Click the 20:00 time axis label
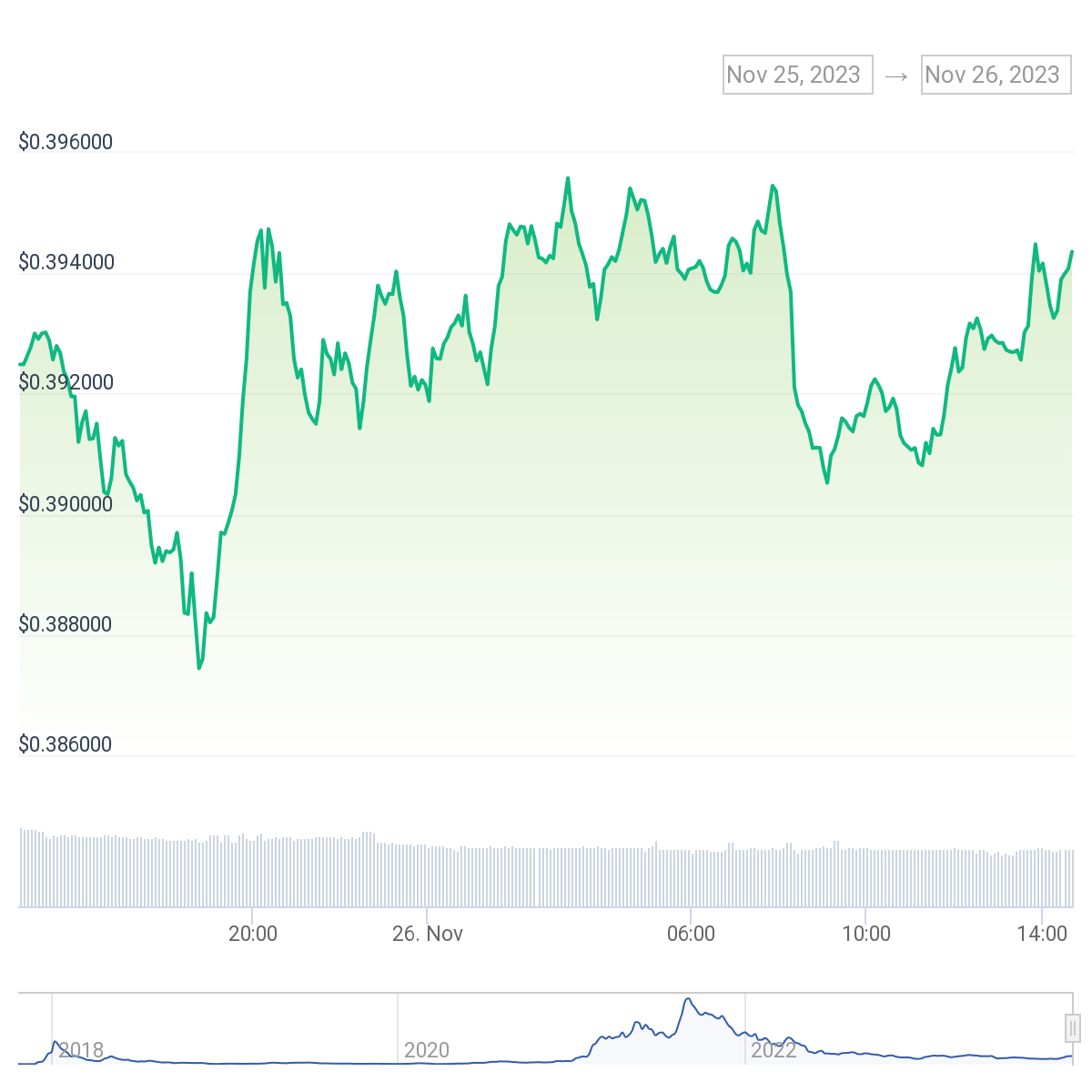Screen dimensions: 1092x1092 (x=253, y=934)
